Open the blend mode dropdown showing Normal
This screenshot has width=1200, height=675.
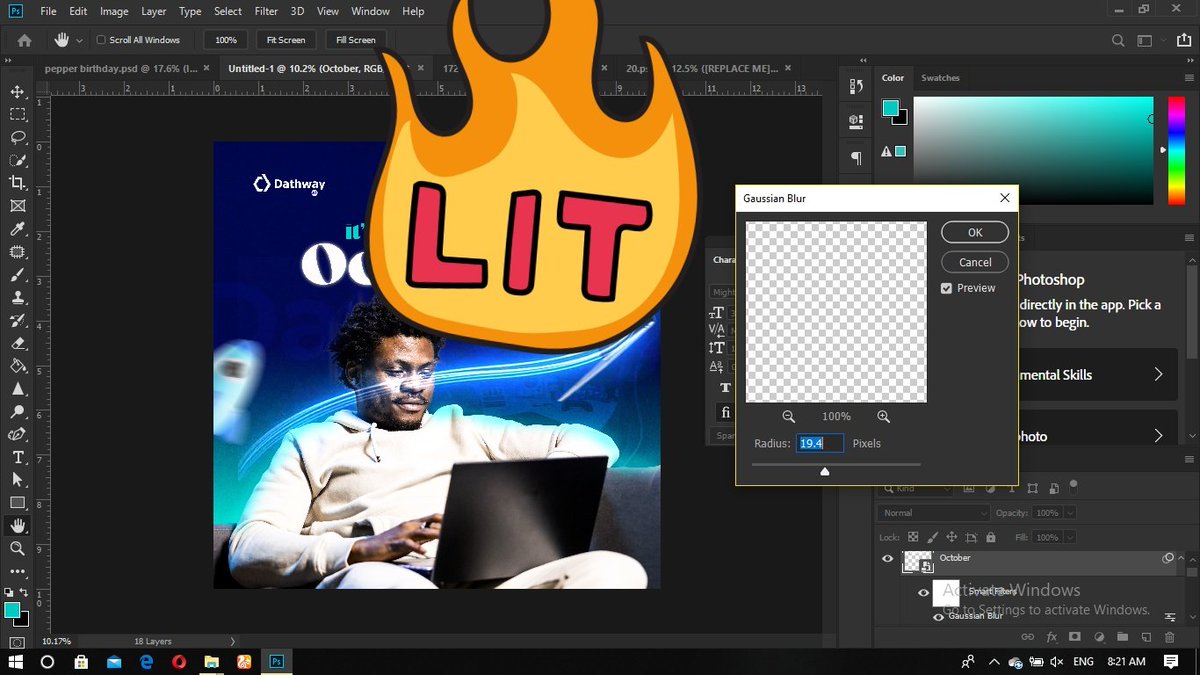point(932,512)
